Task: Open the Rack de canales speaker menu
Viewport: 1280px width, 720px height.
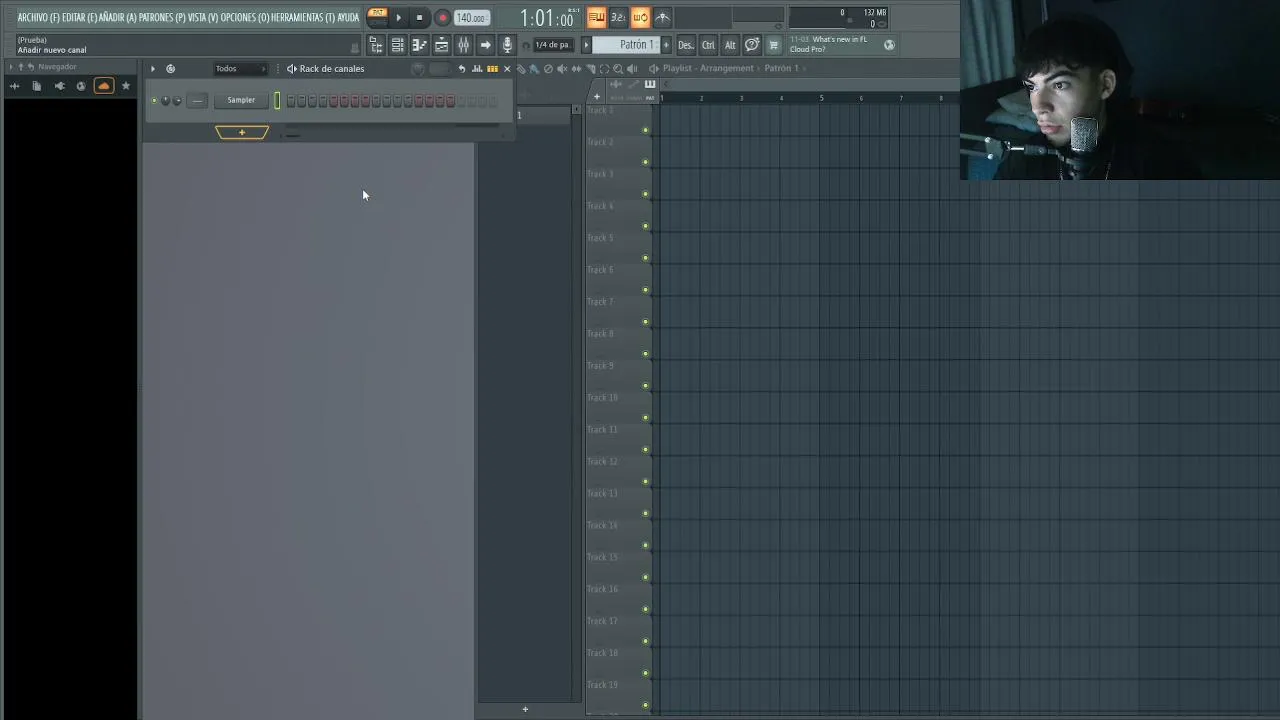Action: 291,69
